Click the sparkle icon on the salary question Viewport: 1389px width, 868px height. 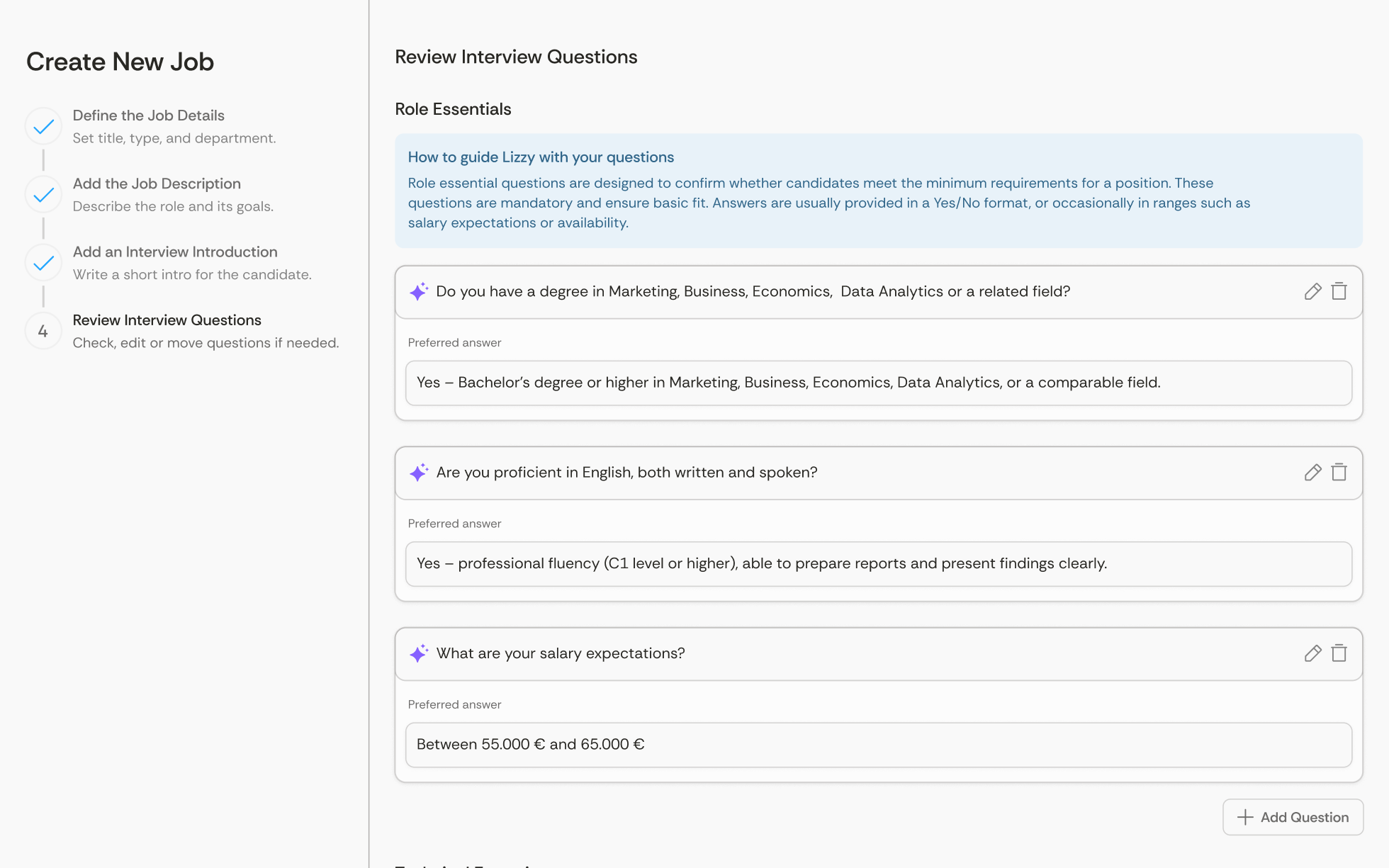click(418, 653)
